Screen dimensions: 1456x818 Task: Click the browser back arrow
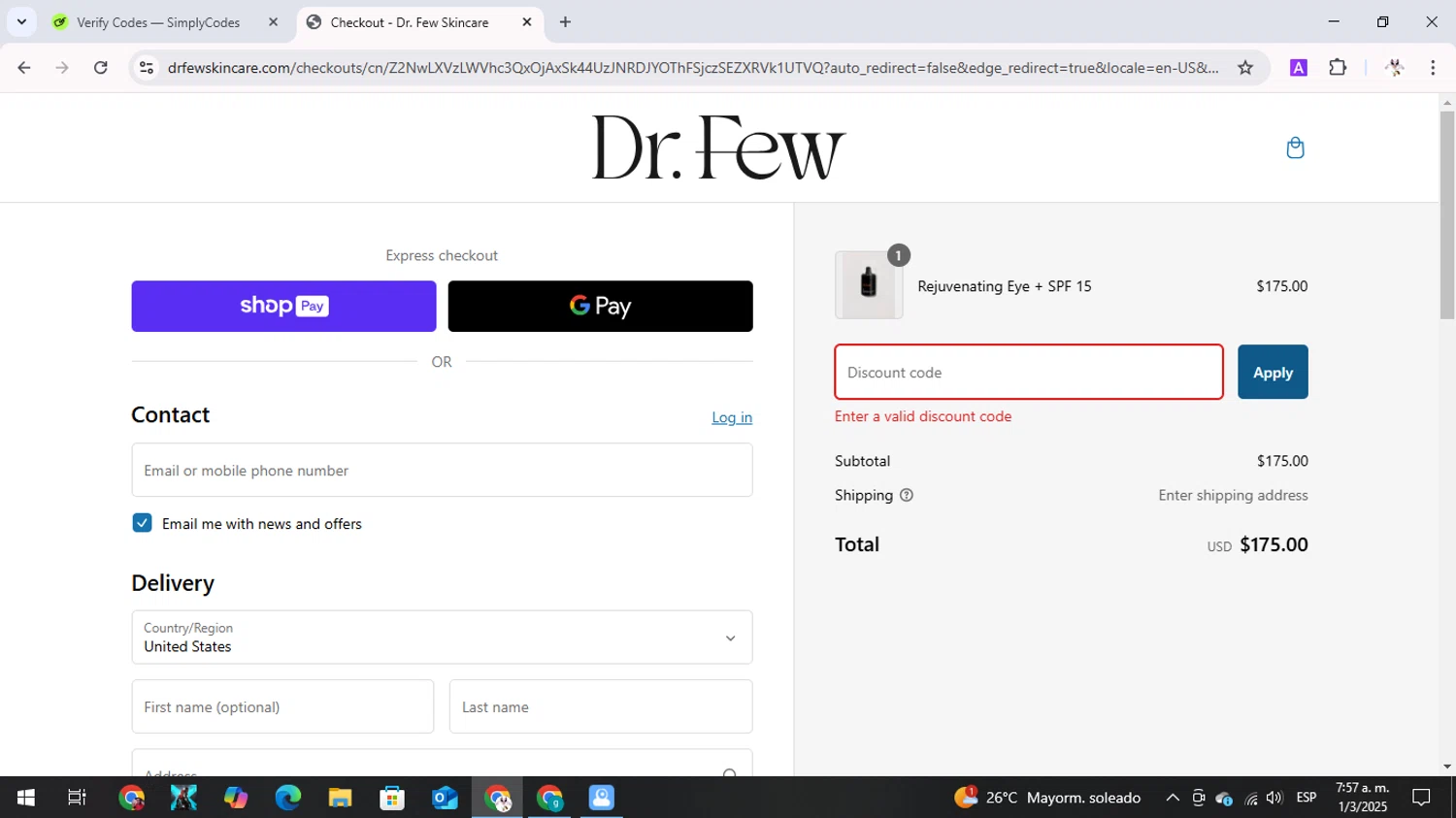pyautogui.click(x=24, y=68)
